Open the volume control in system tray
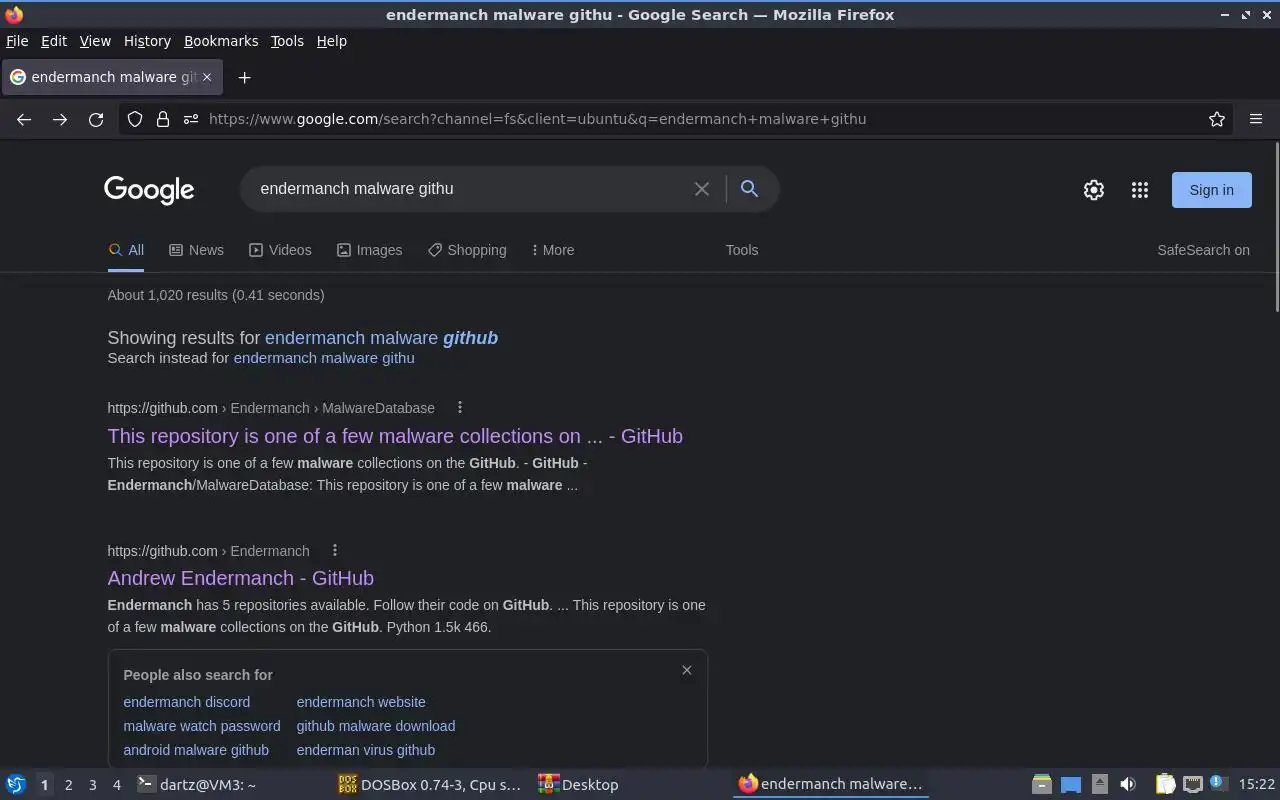1280x800 pixels. 1128,784
